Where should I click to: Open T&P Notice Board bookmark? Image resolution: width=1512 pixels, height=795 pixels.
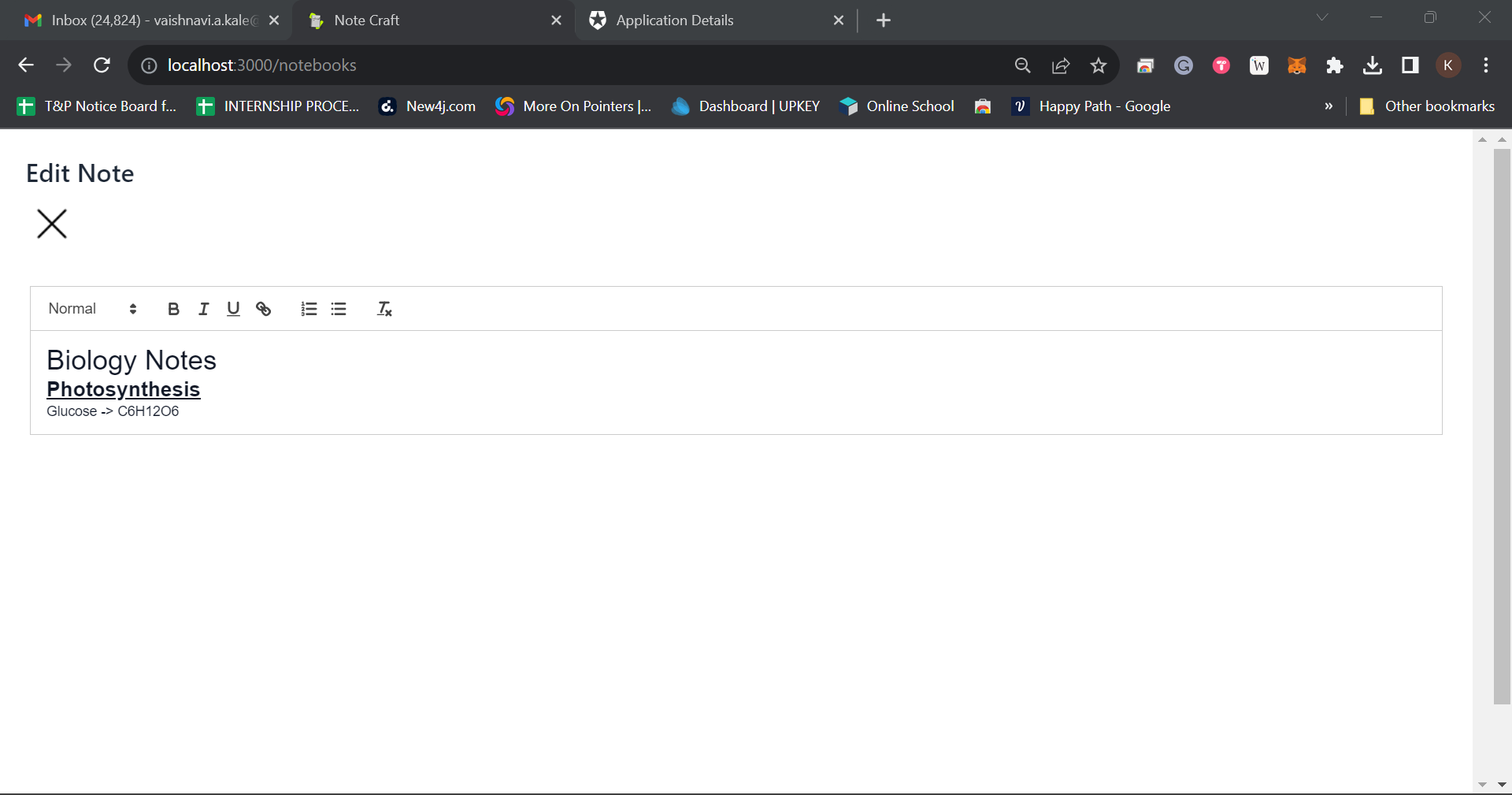tap(97, 106)
